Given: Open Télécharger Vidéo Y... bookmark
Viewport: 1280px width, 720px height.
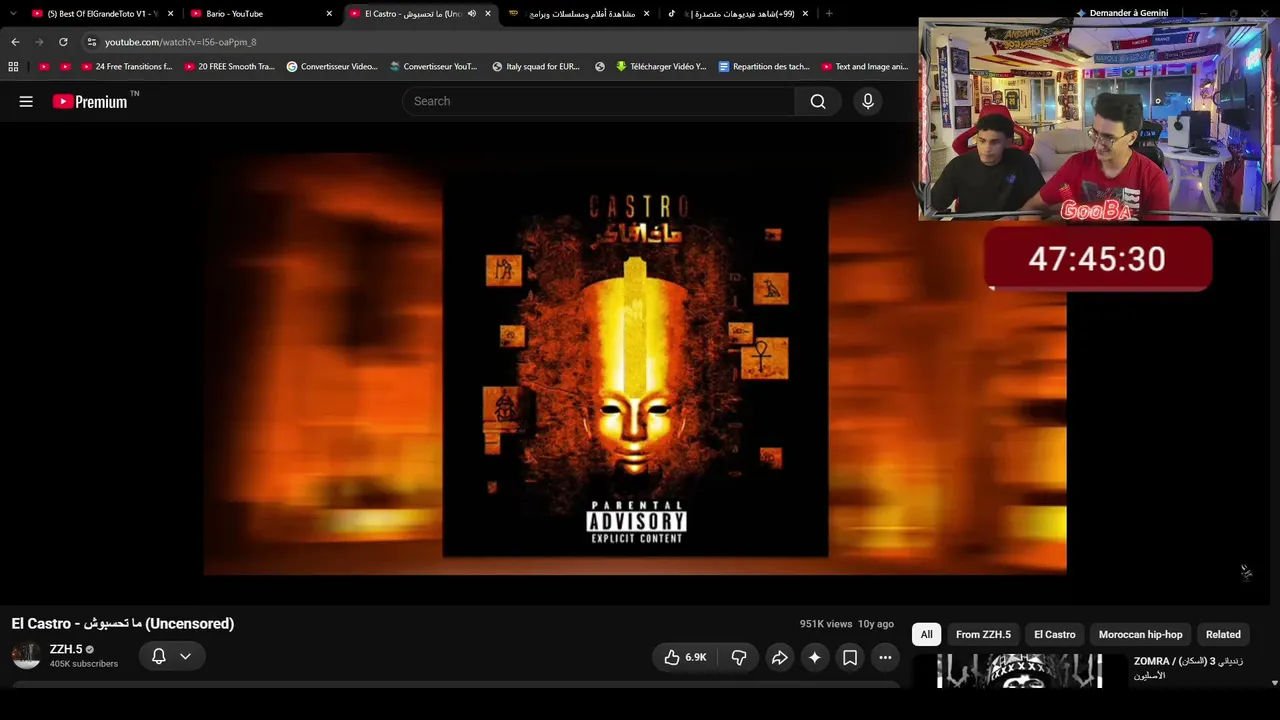Looking at the screenshot, I should tap(661, 67).
